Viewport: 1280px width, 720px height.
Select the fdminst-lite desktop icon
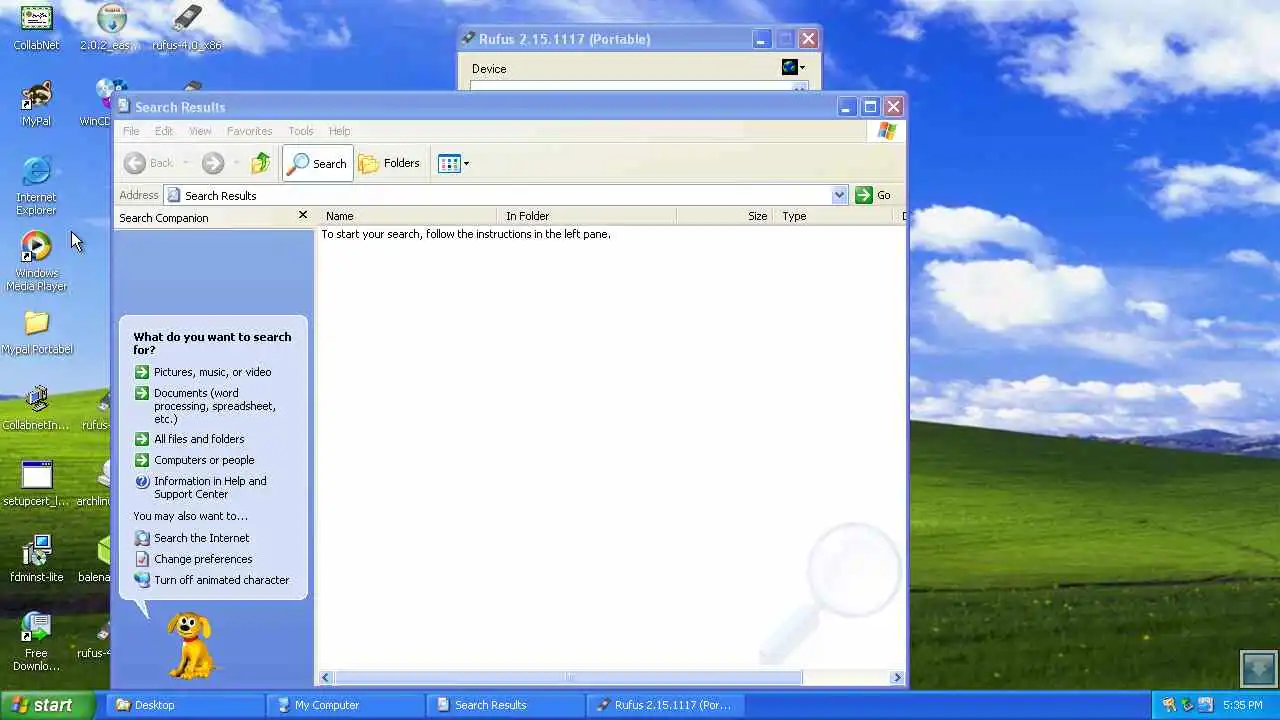[36, 560]
